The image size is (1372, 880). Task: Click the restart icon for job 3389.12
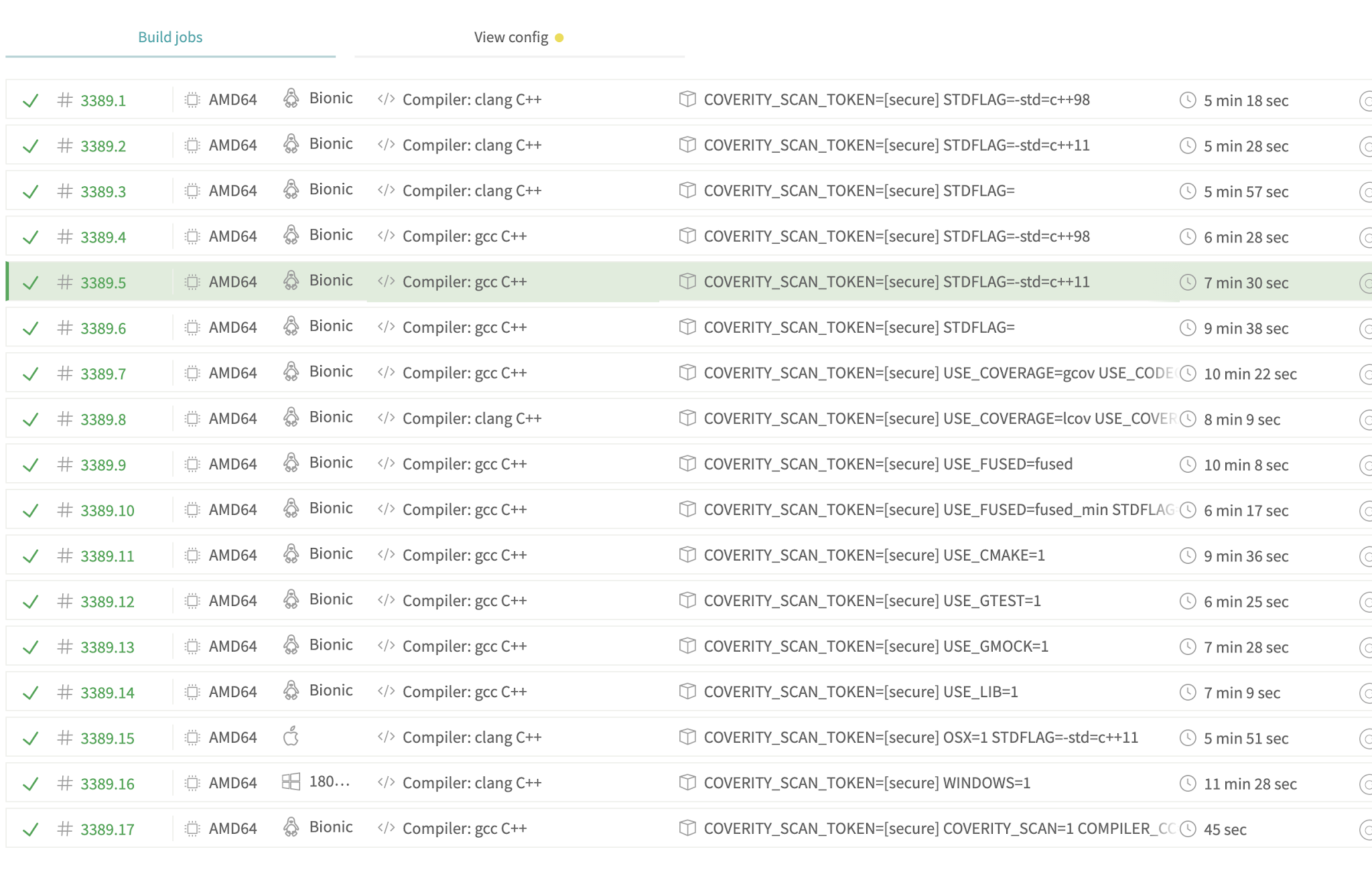point(1365,602)
